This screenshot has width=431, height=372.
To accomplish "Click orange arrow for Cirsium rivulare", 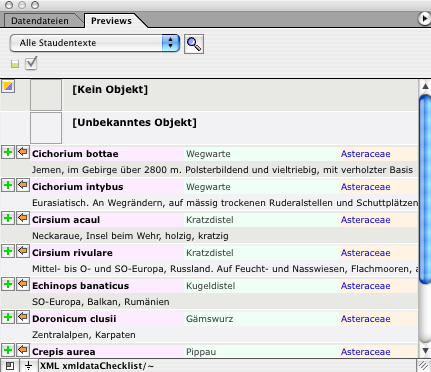I will [22, 251].
